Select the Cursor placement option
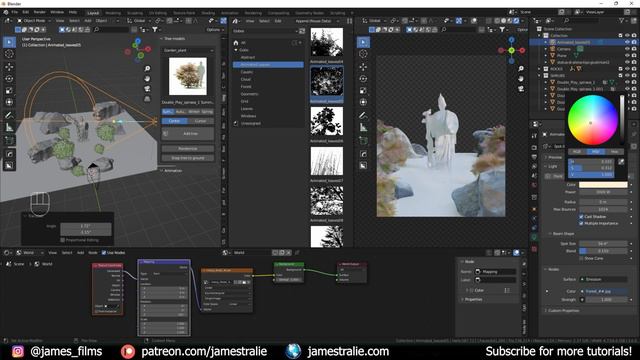640x360 pixels. point(201,121)
